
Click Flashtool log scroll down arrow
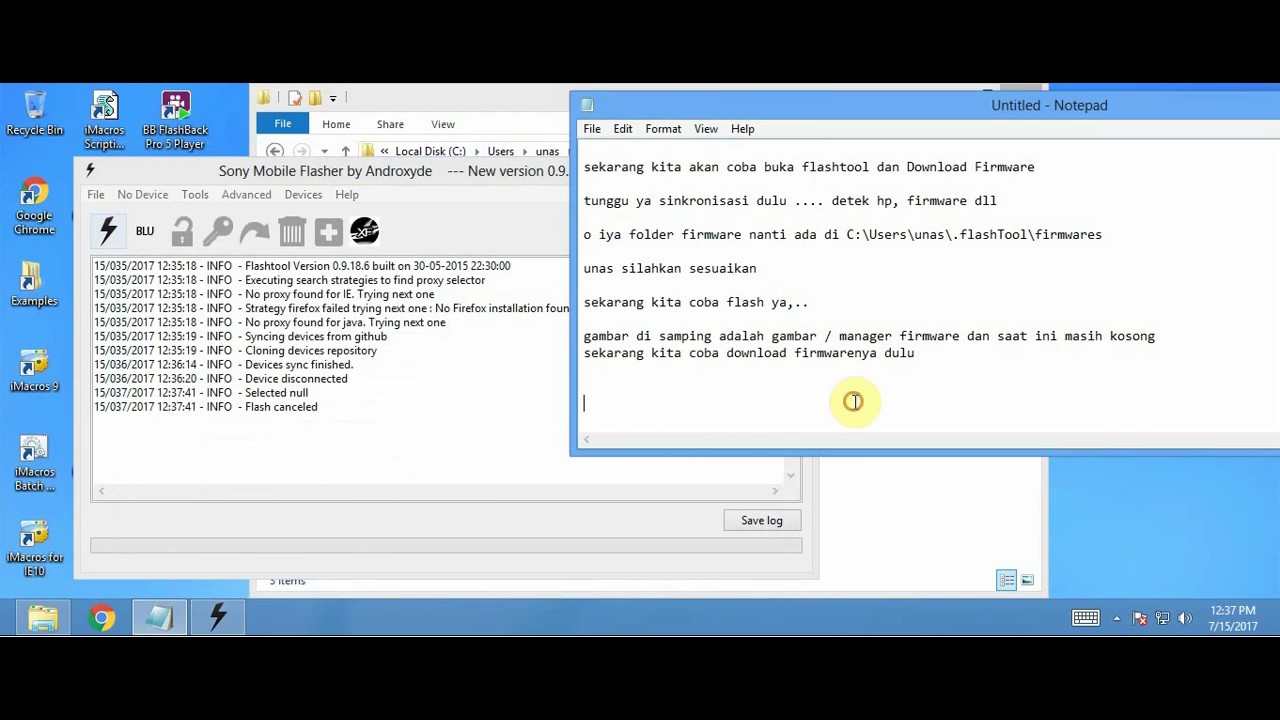(792, 475)
